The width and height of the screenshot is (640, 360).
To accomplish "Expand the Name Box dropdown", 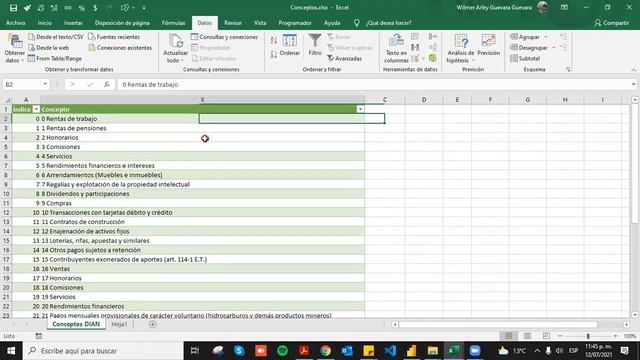I will coord(45,84).
